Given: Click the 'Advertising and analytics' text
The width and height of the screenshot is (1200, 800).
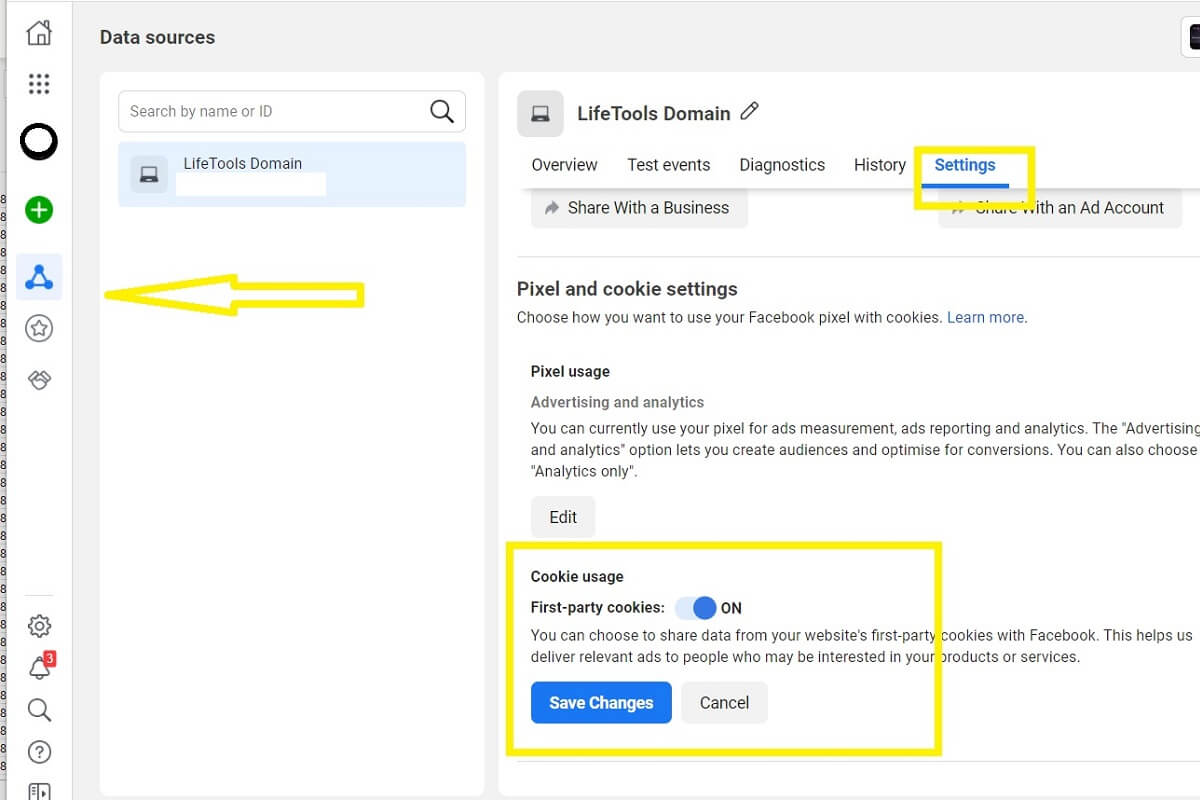Looking at the screenshot, I should coord(617,402).
